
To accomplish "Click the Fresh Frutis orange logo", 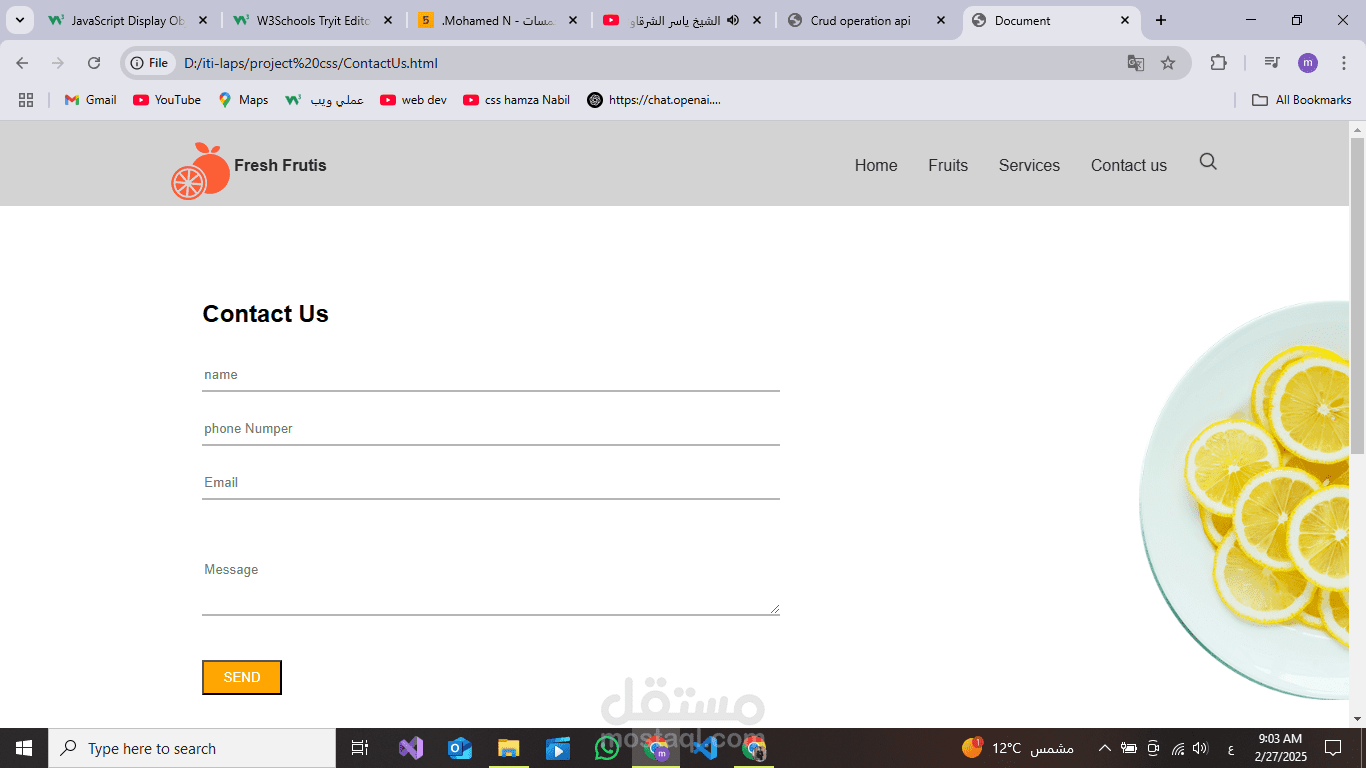I will (200, 171).
